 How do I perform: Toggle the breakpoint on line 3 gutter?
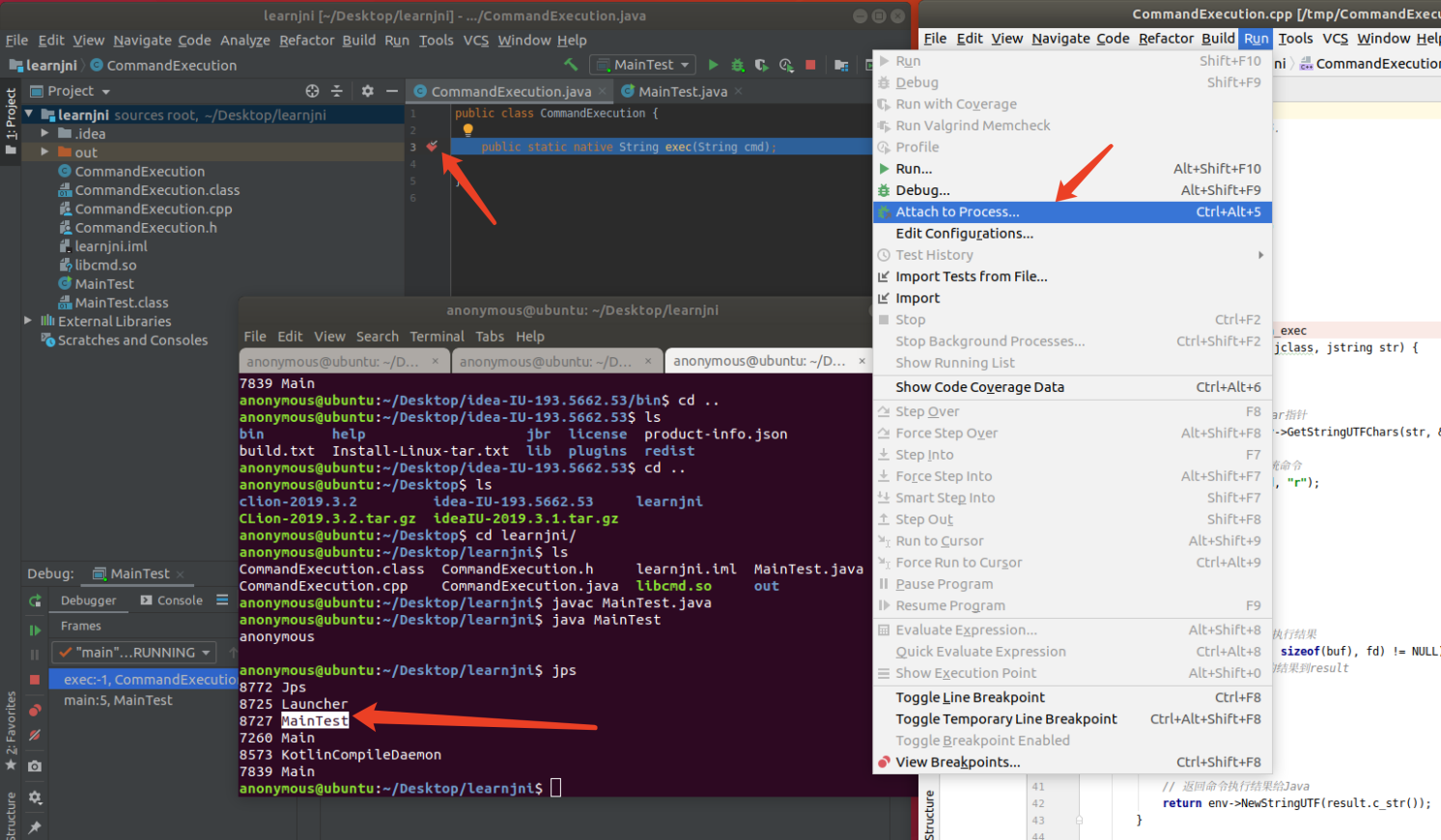tap(432, 147)
